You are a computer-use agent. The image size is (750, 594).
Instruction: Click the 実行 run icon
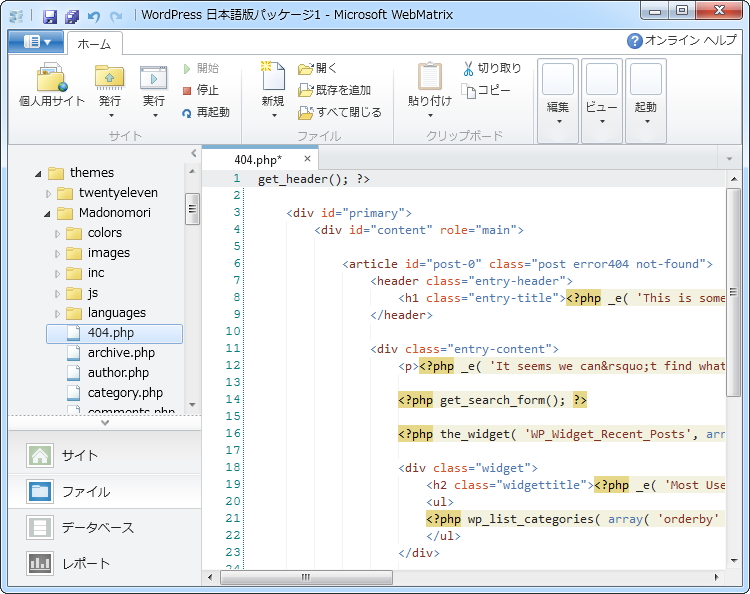pos(154,77)
